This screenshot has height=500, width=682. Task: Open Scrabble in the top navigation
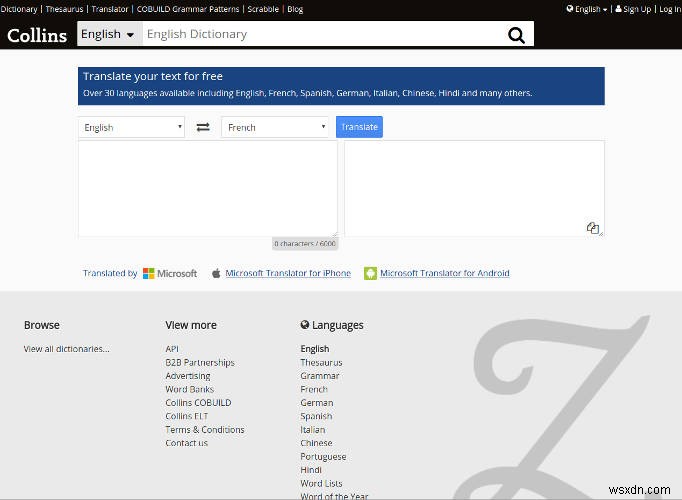pyautogui.click(x=263, y=9)
